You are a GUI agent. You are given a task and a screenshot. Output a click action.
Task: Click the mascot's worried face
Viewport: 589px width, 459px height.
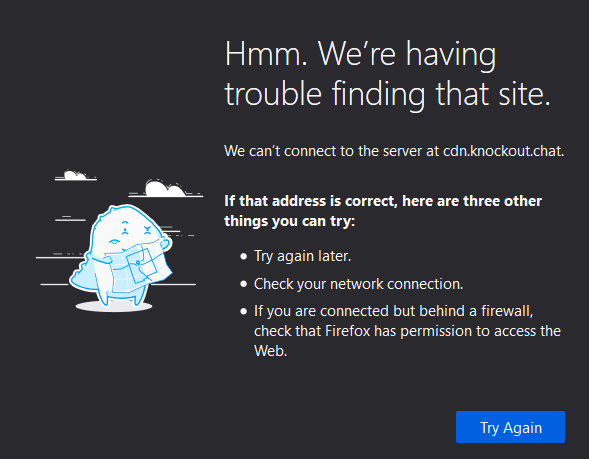point(131,231)
